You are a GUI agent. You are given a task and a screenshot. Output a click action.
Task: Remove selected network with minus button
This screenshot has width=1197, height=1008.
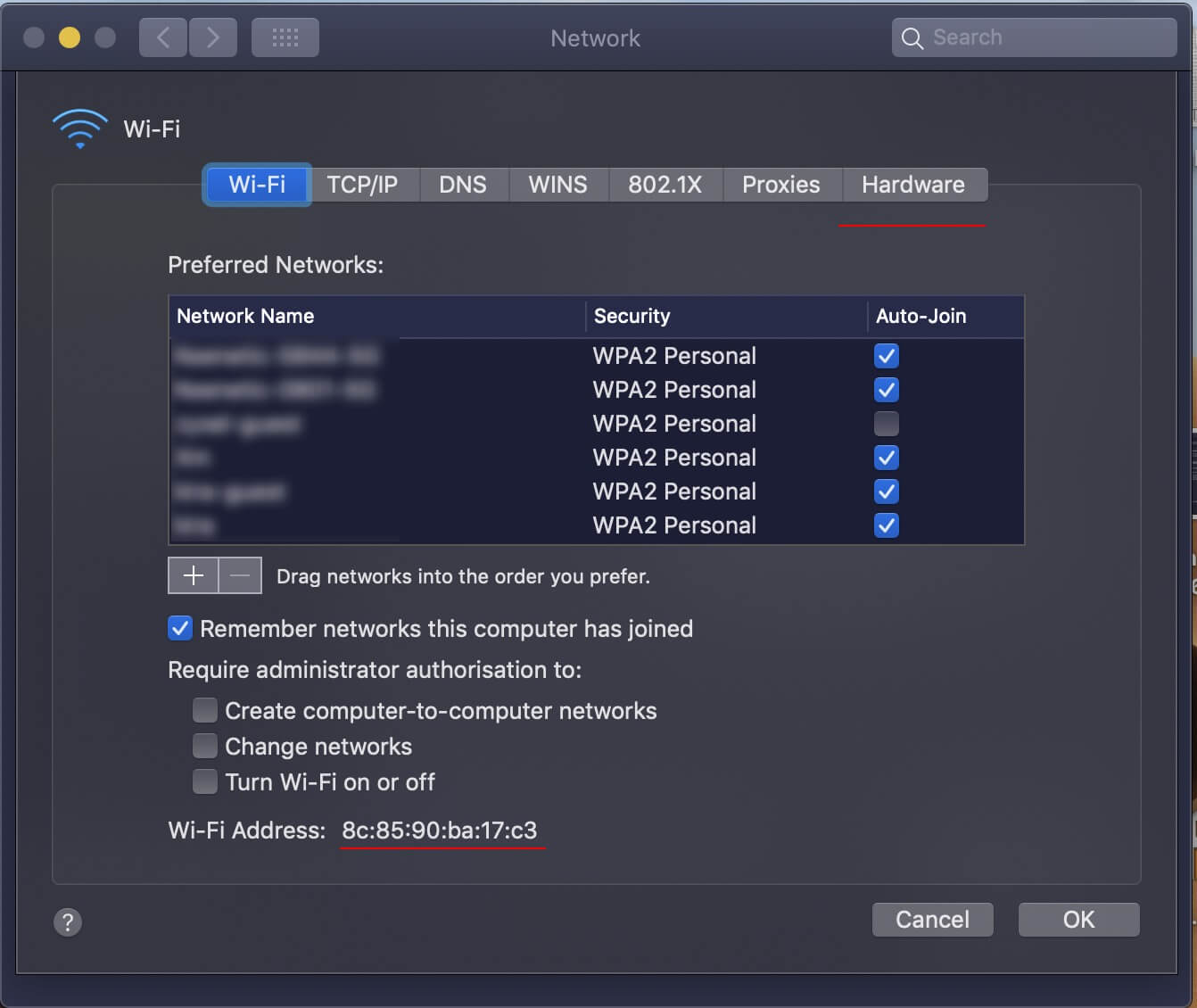click(237, 575)
